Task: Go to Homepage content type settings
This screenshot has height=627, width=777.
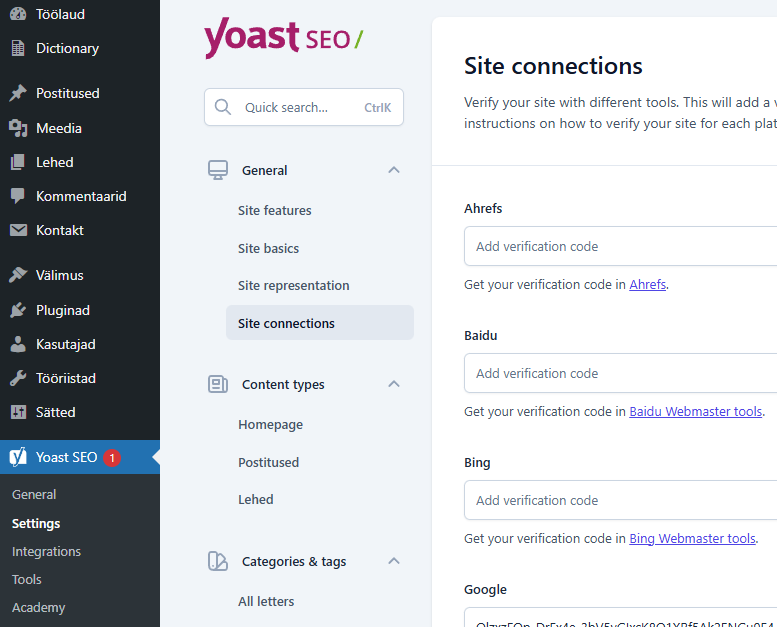Action: (270, 424)
